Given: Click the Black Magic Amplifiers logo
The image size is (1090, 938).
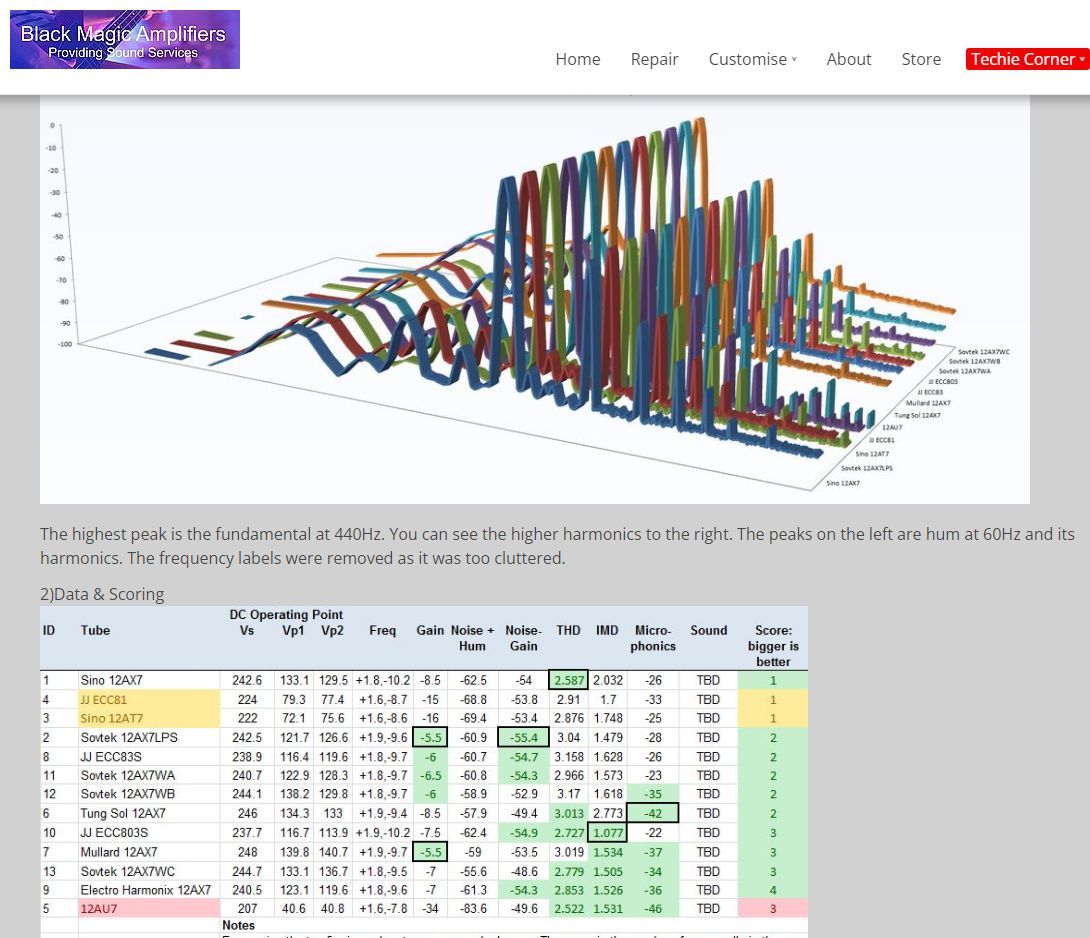Looking at the screenshot, I should 125,40.
